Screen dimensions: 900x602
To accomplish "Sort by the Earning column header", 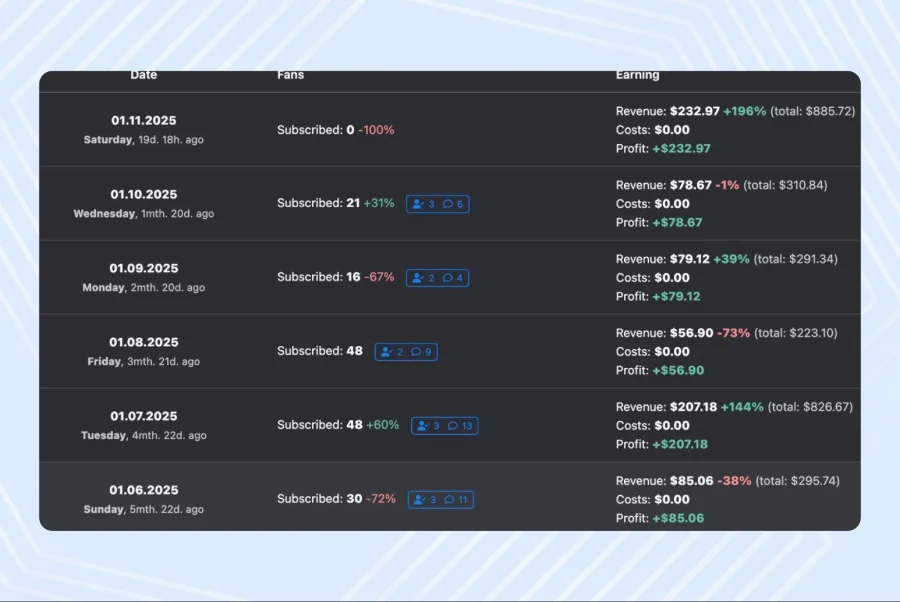I will coord(638,74).
